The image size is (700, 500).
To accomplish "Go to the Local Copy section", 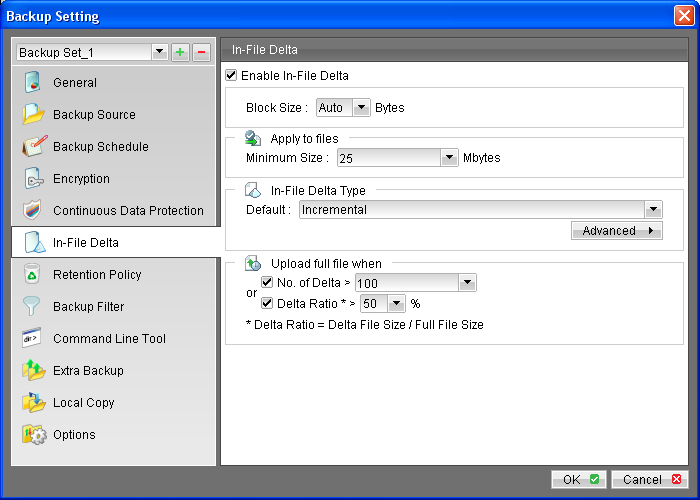I will (x=83, y=403).
